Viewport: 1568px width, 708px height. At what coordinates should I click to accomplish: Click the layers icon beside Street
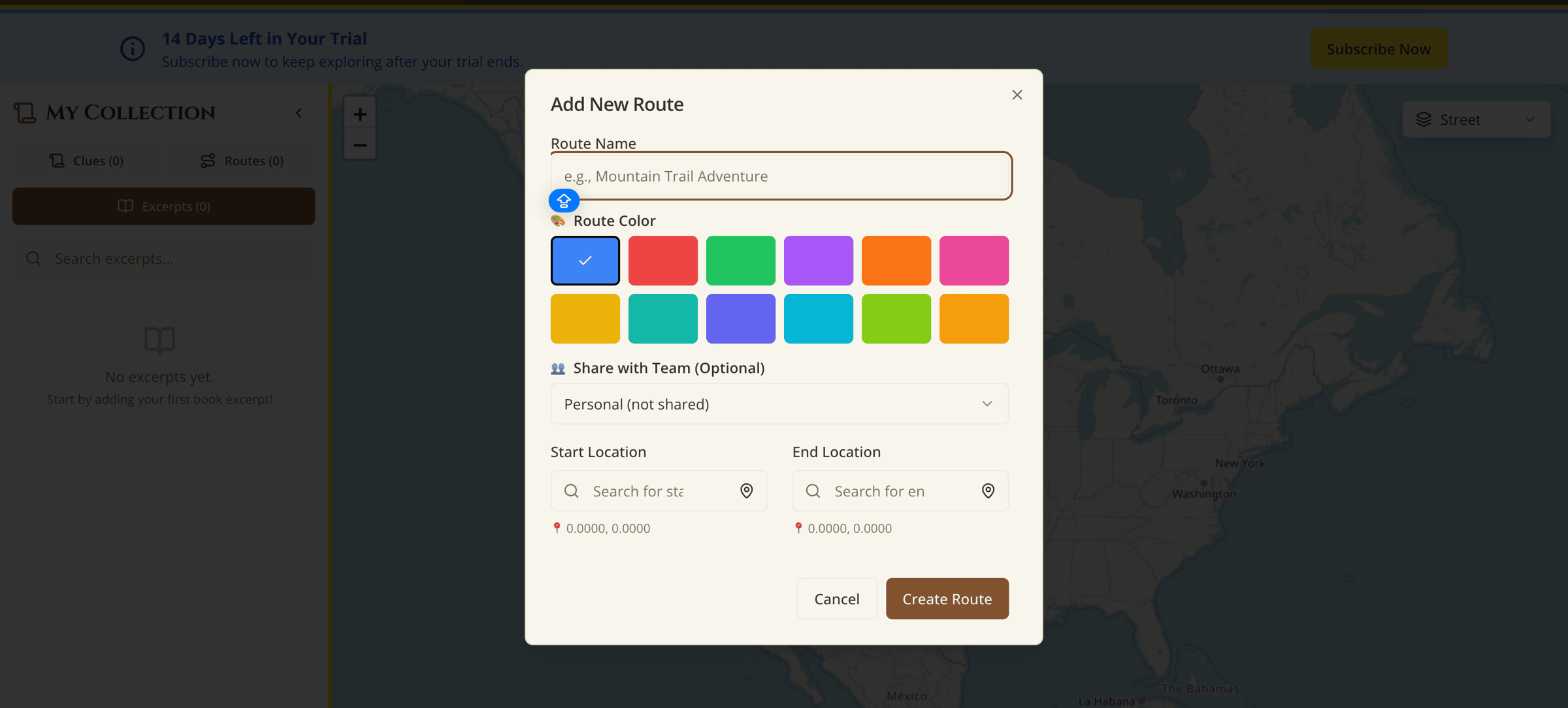[x=1424, y=120]
